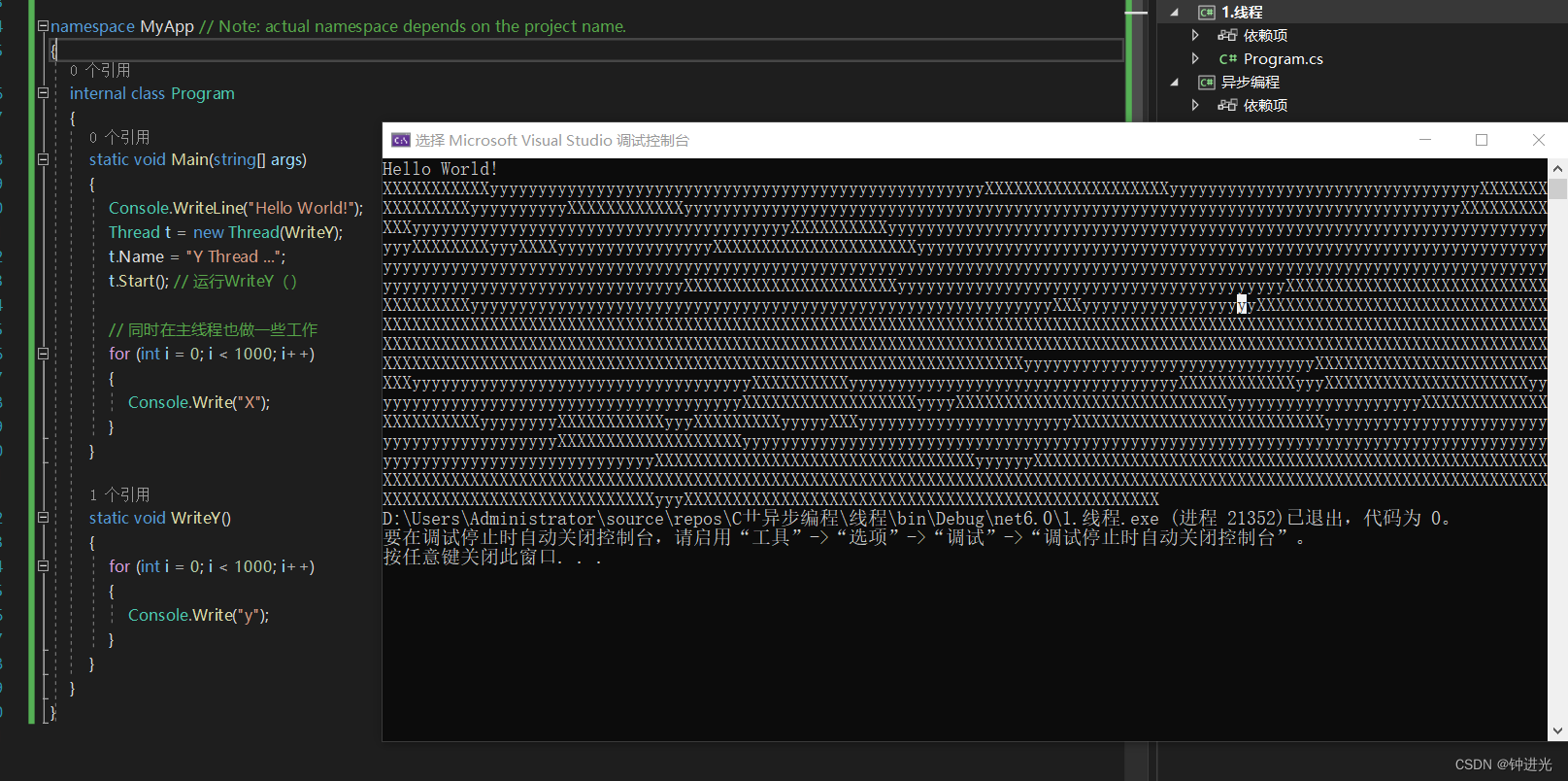Collapse the 异步编程 project node arrow
This screenshot has width=1568, height=781.
coord(1175,83)
